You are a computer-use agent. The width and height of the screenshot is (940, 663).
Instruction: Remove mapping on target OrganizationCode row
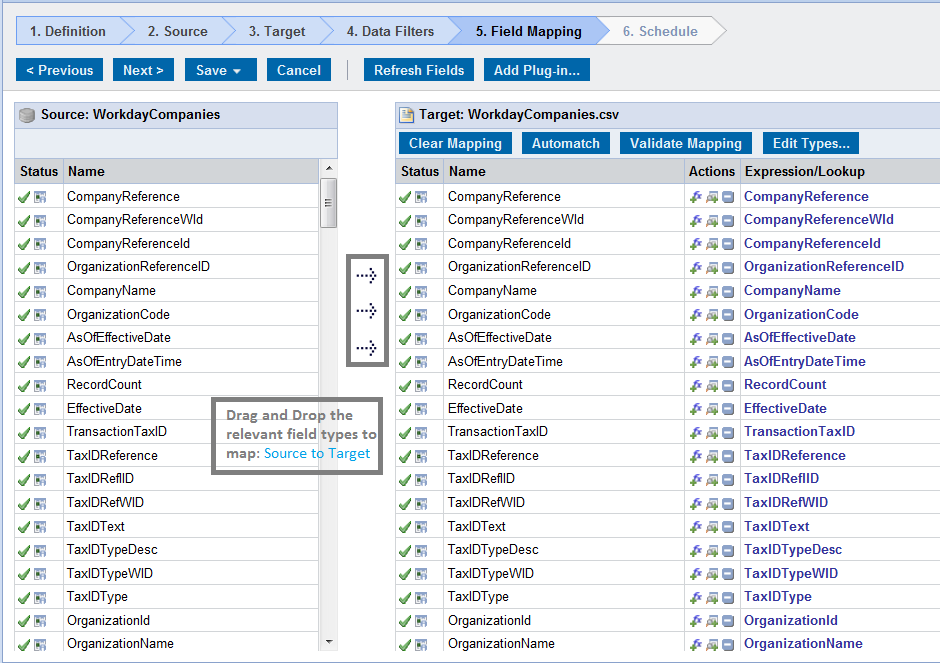pyautogui.click(x=728, y=315)
